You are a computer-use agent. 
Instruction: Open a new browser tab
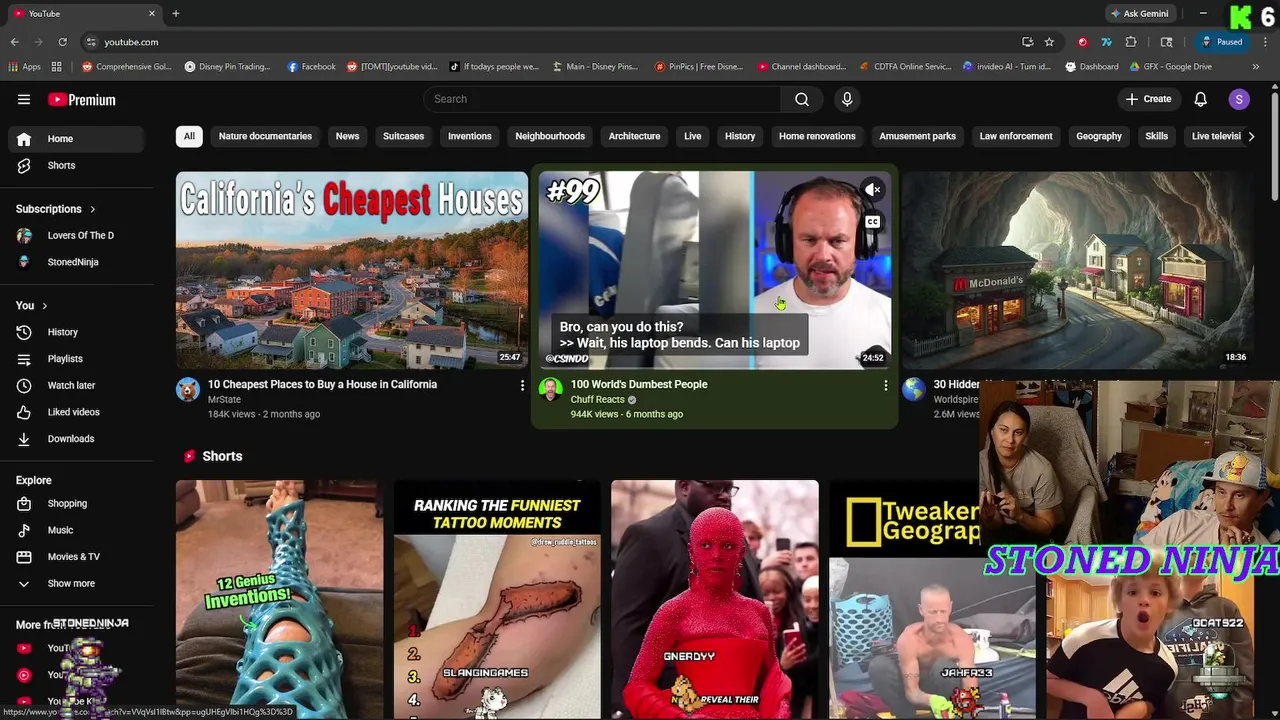[x=175, y=13]
